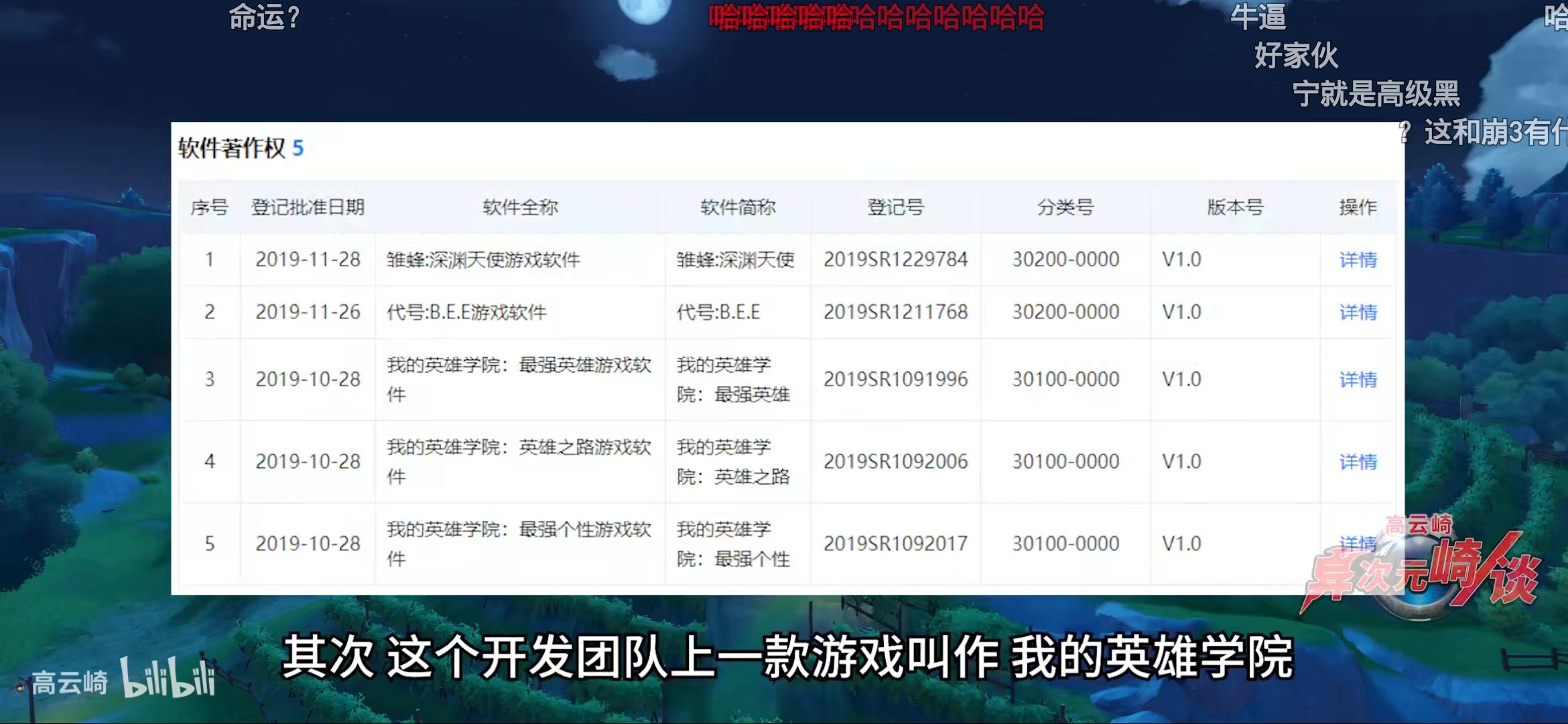The image size is (1568, 724).
Task: Click the danmaku comment 宁就是高级黑
Action: [x=1376, y=94]
